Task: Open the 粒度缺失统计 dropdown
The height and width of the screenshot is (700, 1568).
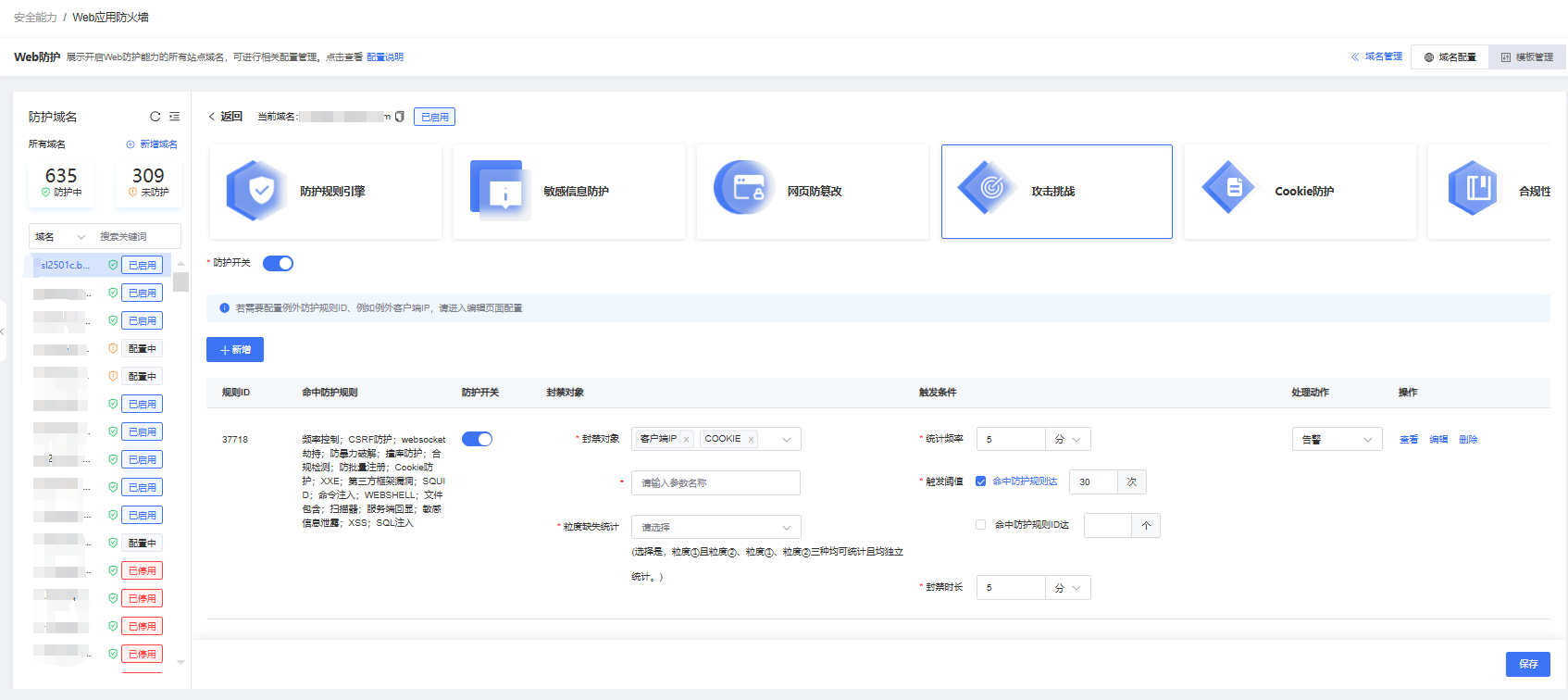Action: [716, 527]
